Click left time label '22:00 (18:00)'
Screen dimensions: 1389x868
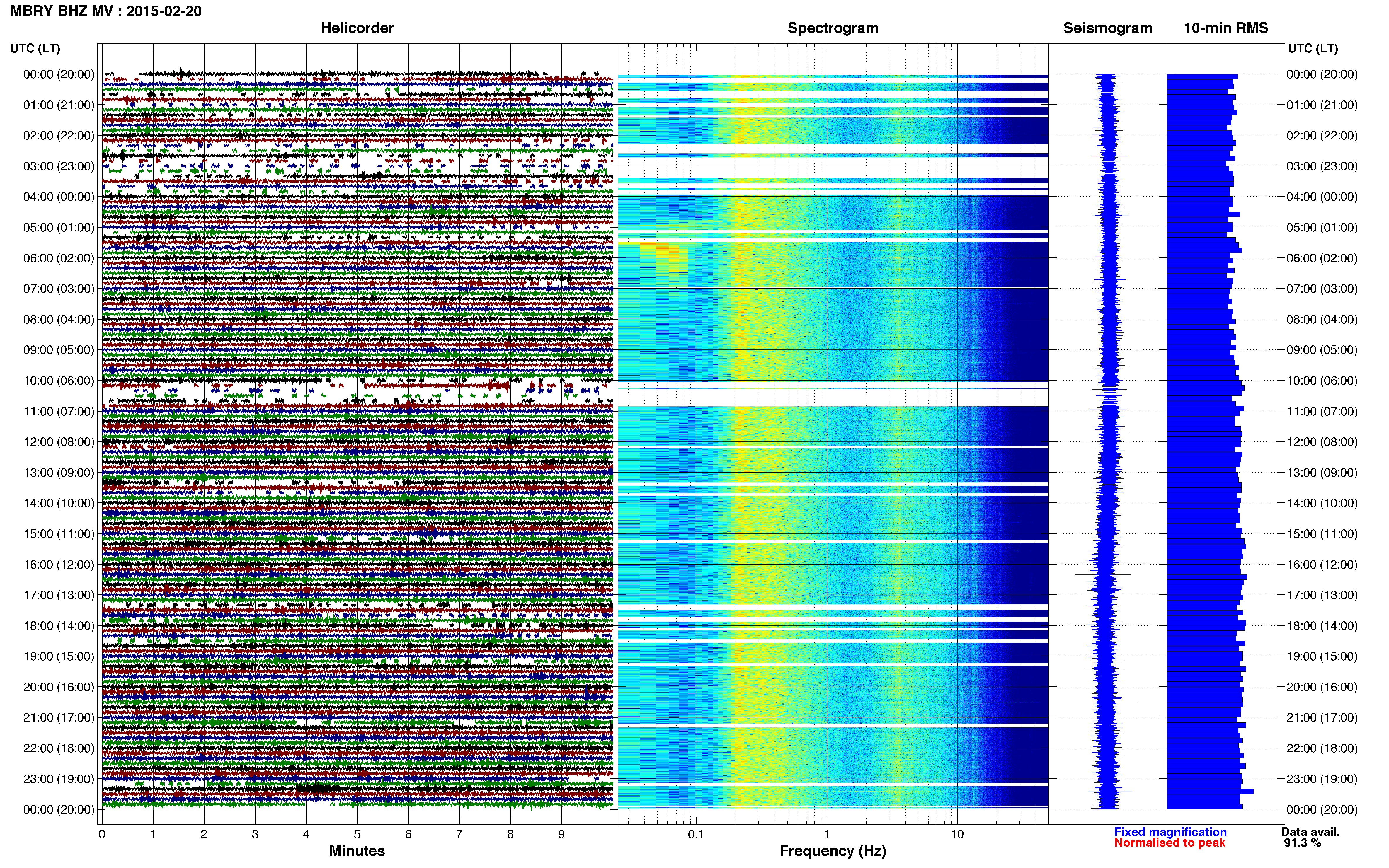(x=59, y=748)
